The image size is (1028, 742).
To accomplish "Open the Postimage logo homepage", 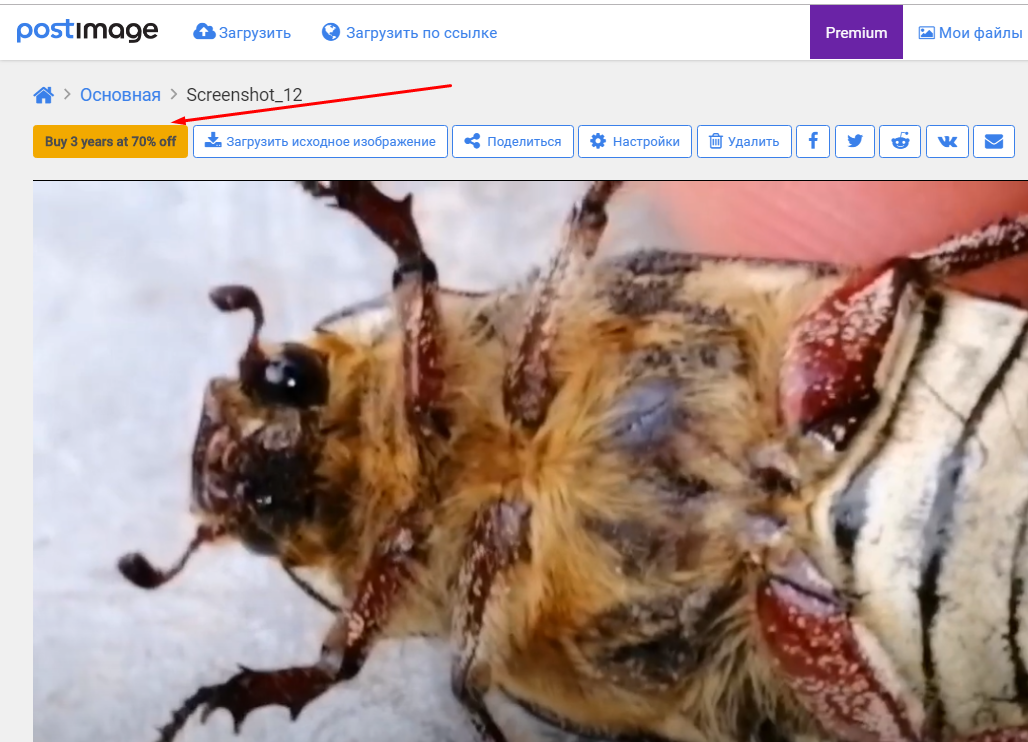I will 87,30.
